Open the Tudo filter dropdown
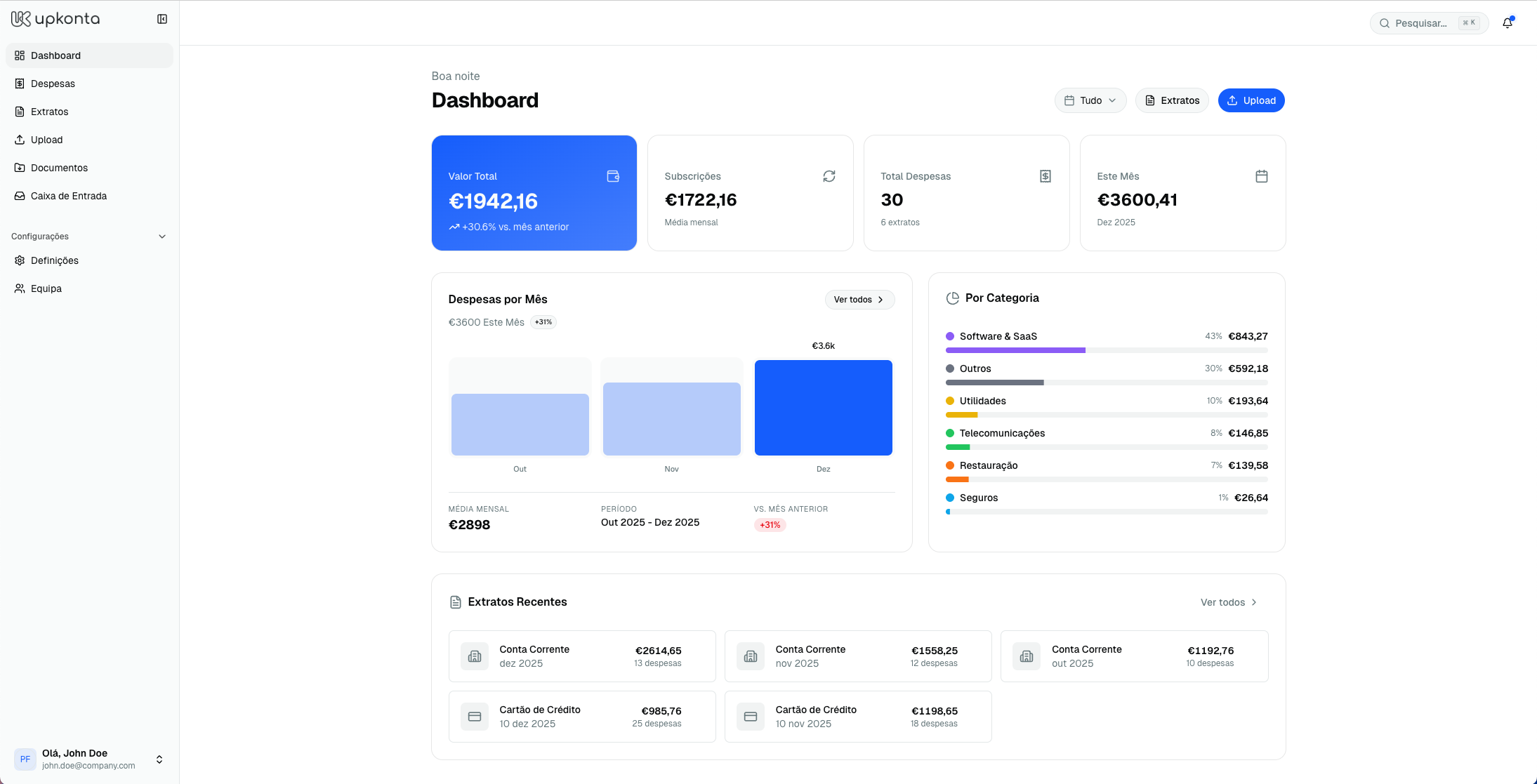 point(1090,100)
